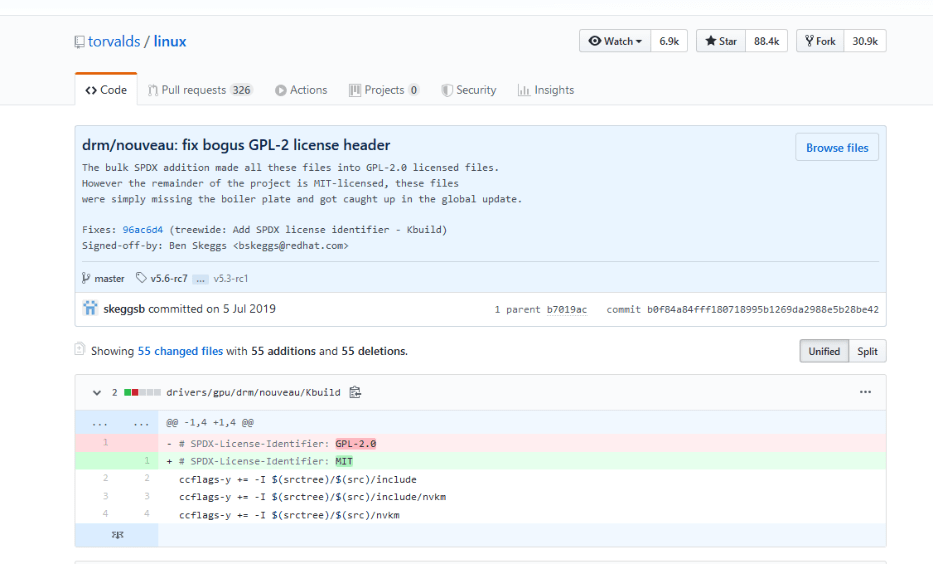Click the line ending in include/nvkm
933x564 pixels.
[480, 497]
